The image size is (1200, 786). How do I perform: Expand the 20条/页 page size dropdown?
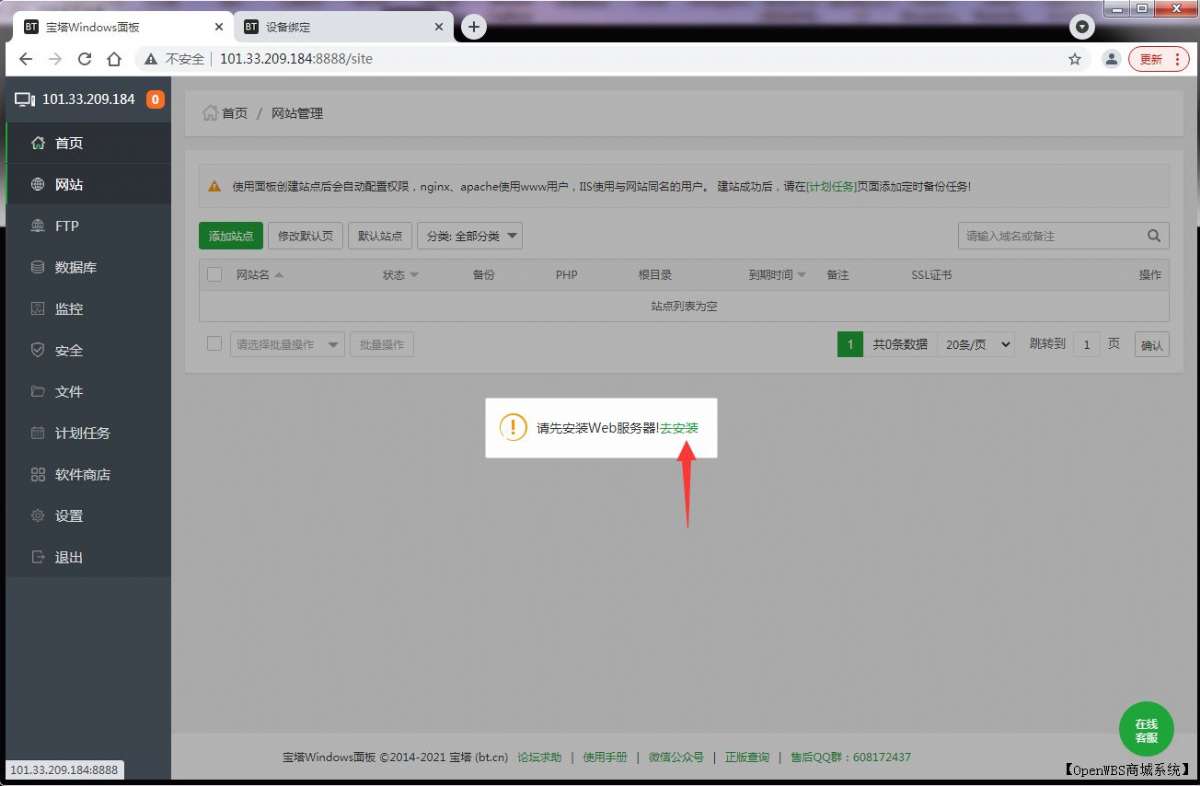click(x=976, y=343)
